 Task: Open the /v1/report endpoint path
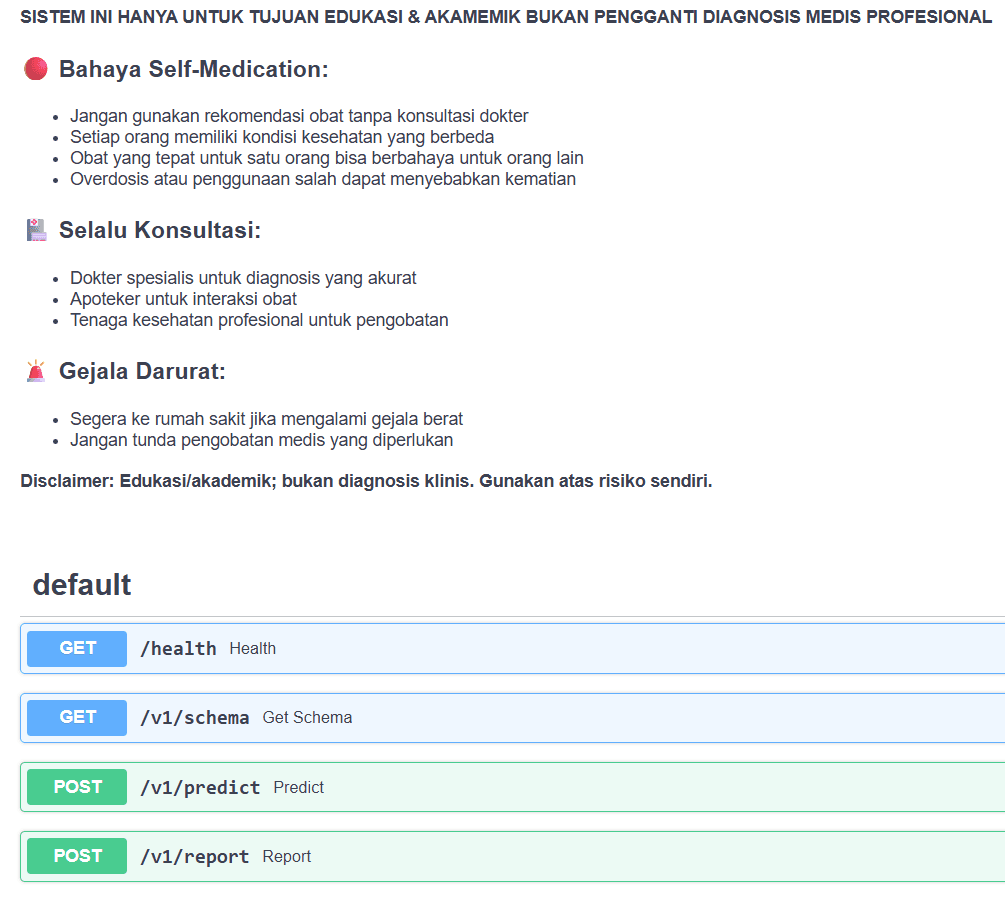194,856
